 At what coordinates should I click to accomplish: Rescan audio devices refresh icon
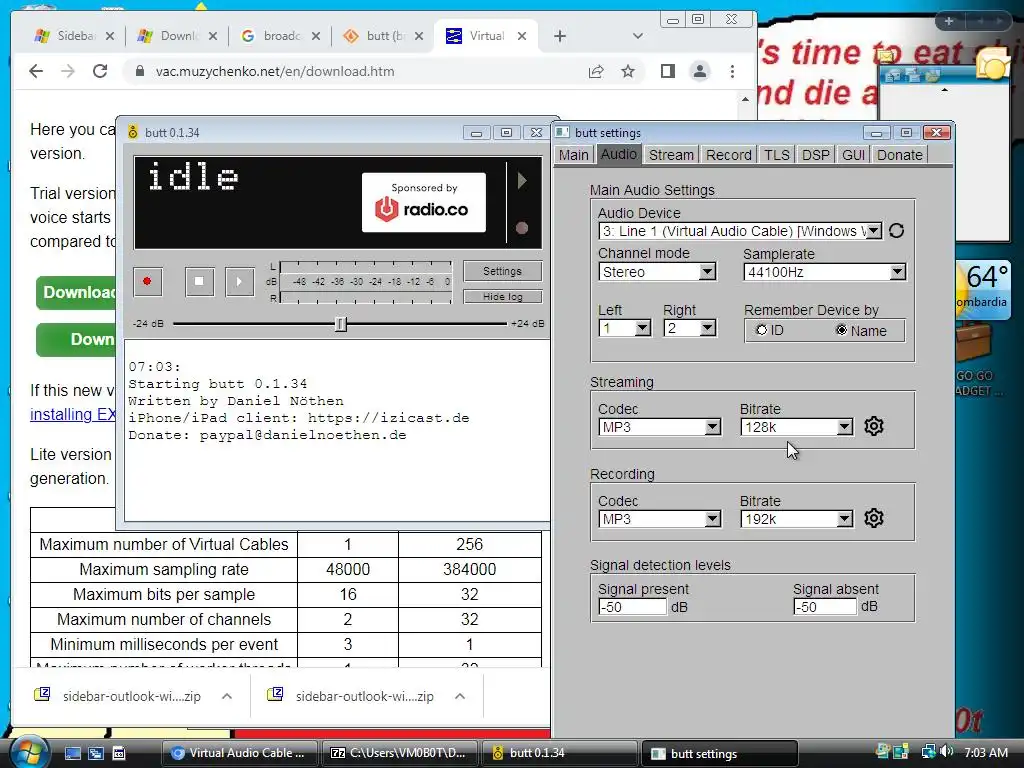point(897,231)
